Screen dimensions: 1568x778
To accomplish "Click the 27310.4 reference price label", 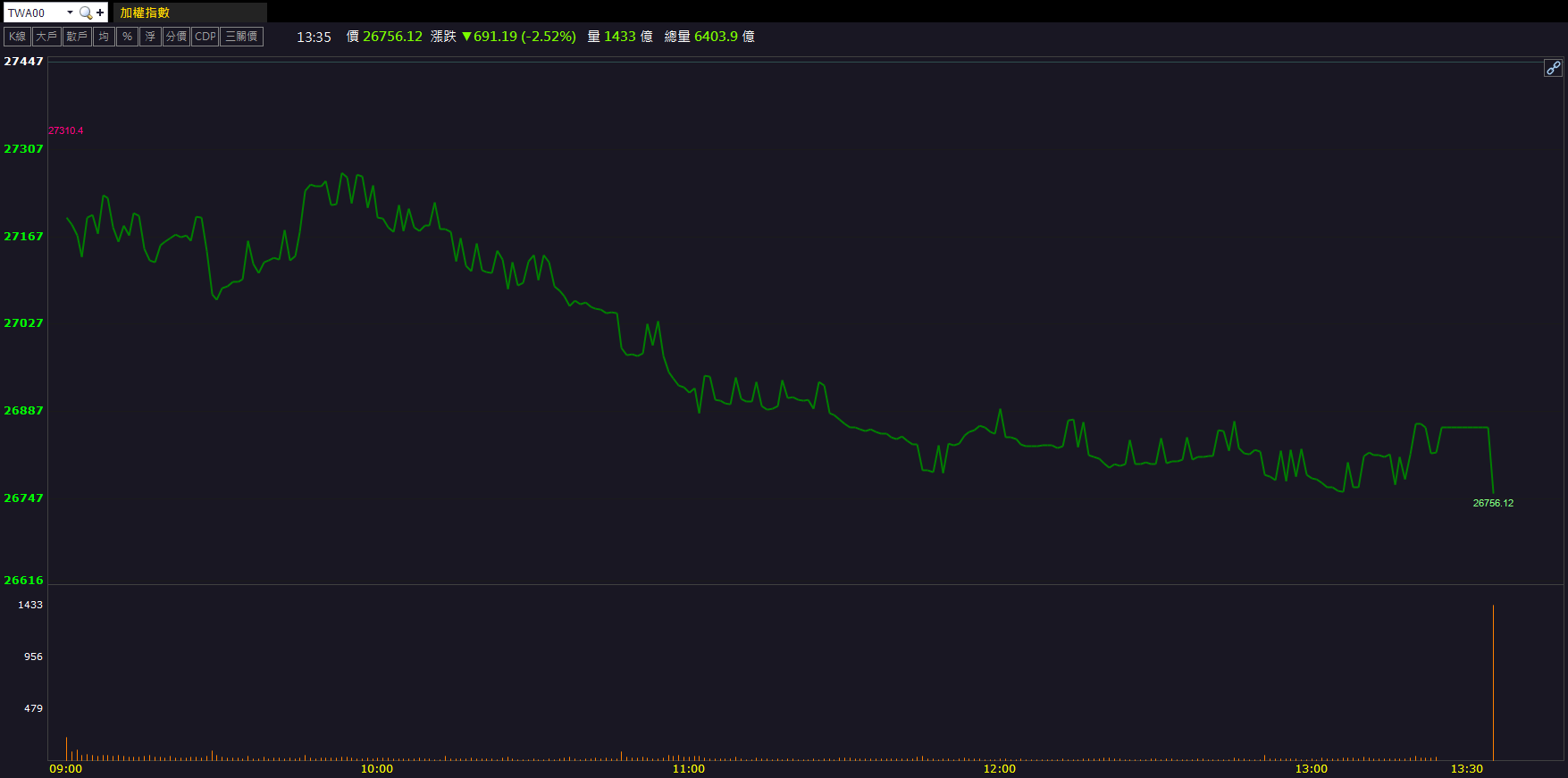I will pos(65,130).
